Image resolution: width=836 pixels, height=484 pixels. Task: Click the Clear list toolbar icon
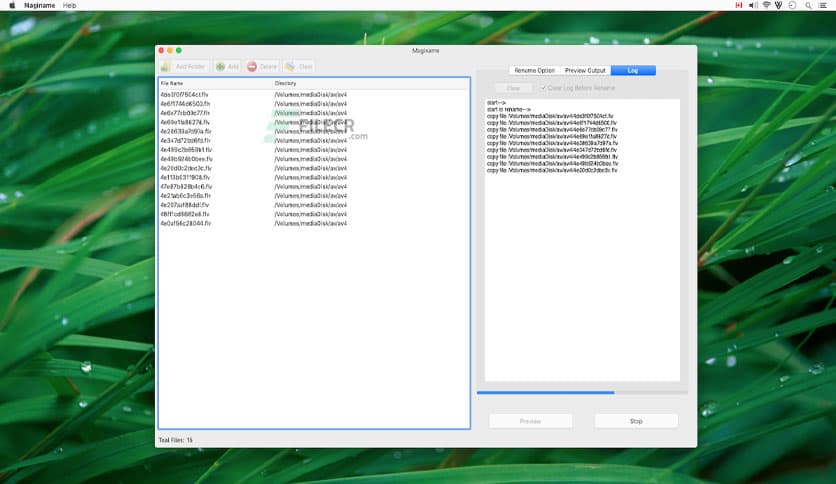(290, 66)
